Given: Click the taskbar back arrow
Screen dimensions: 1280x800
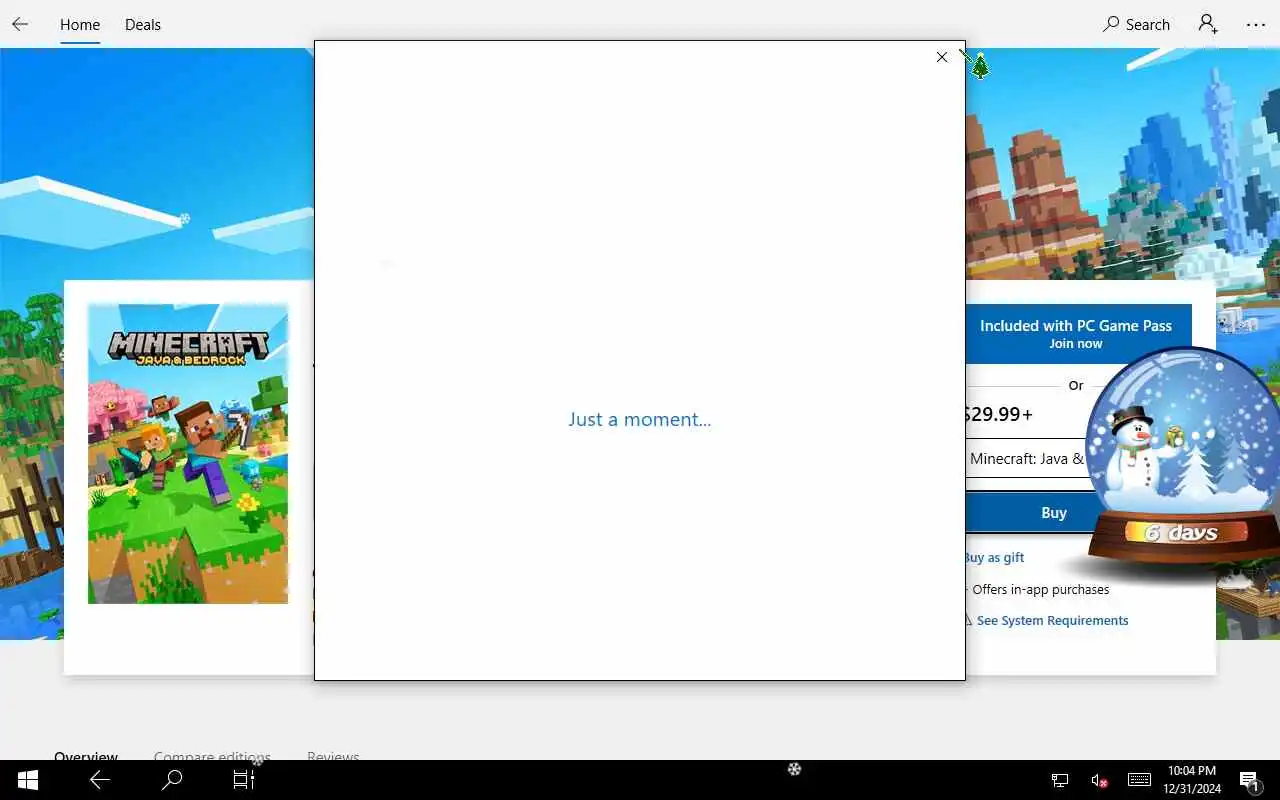Looking at the screenshot, I should [100, 780].
